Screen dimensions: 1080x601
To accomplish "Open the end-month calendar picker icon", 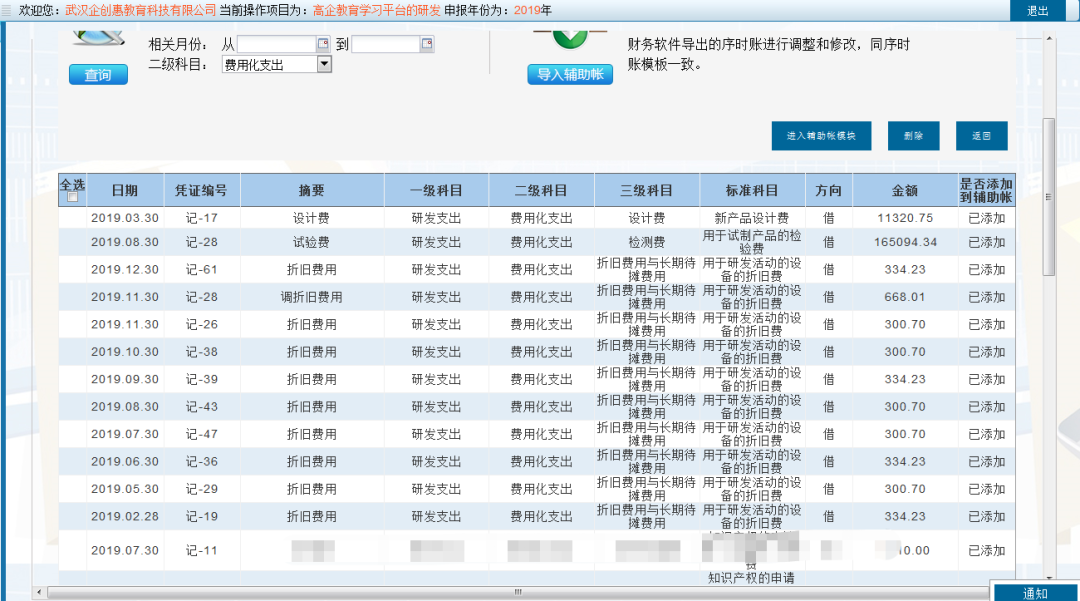I will [x=427, y=44].
